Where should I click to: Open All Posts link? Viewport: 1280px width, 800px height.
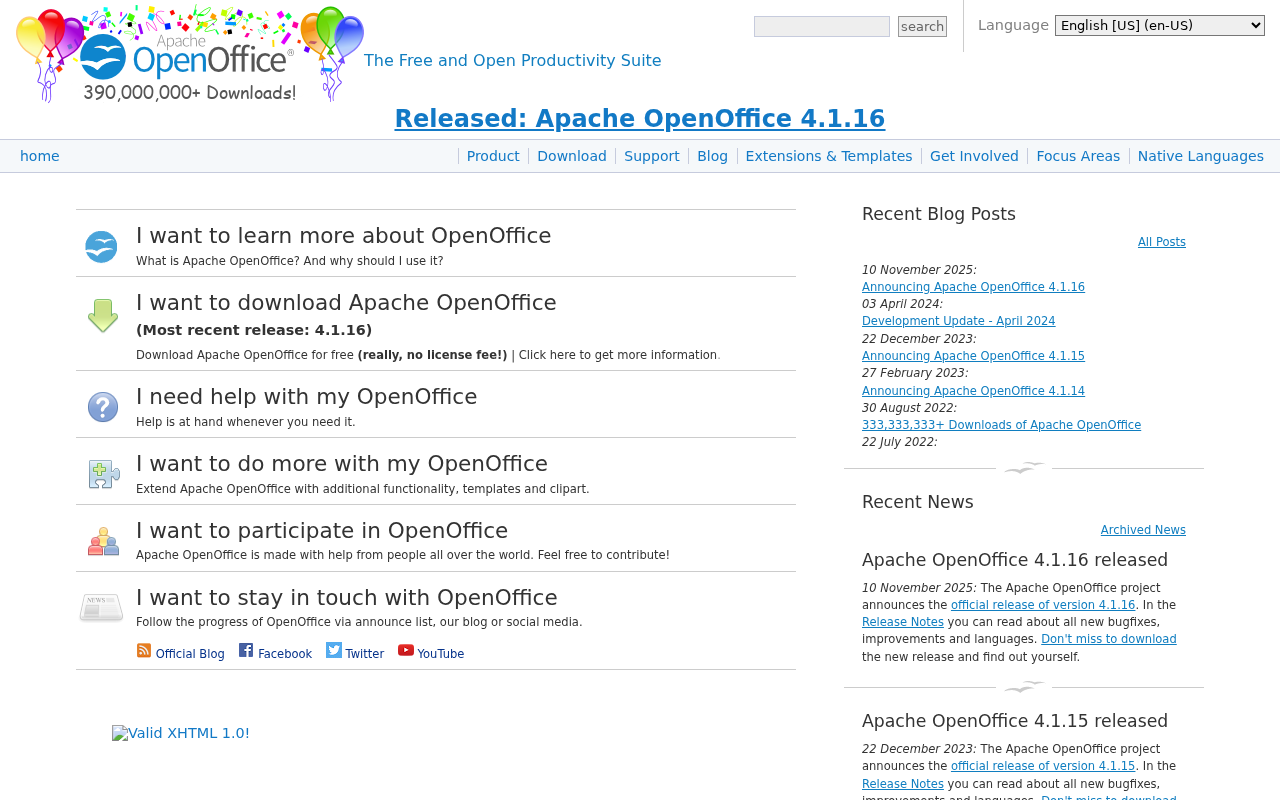[1162, 242]
